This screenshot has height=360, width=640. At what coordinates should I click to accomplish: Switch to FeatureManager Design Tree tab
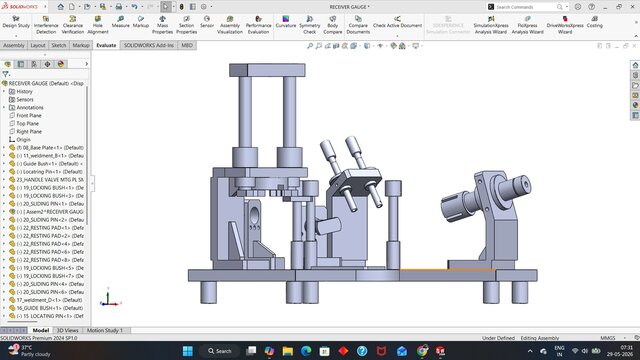7,64
